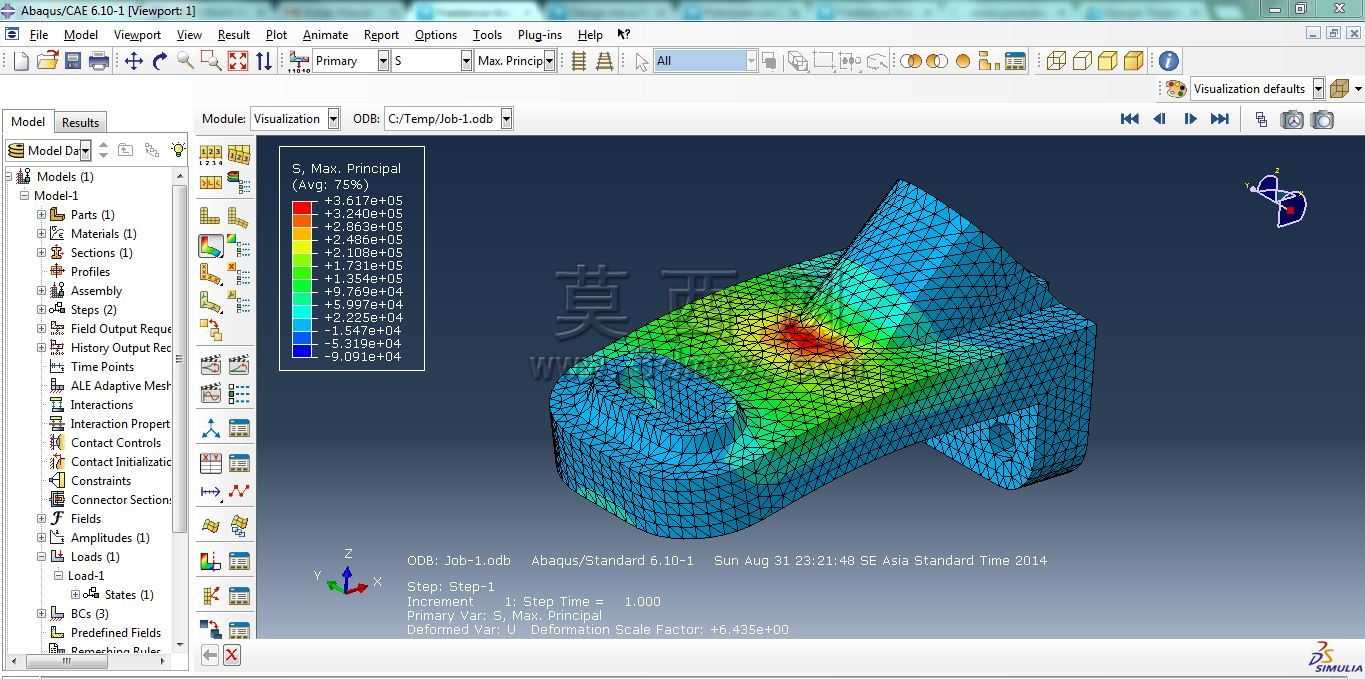
Task: Open the Module Visualization dropdown
Action: click(x=333, y=119)
